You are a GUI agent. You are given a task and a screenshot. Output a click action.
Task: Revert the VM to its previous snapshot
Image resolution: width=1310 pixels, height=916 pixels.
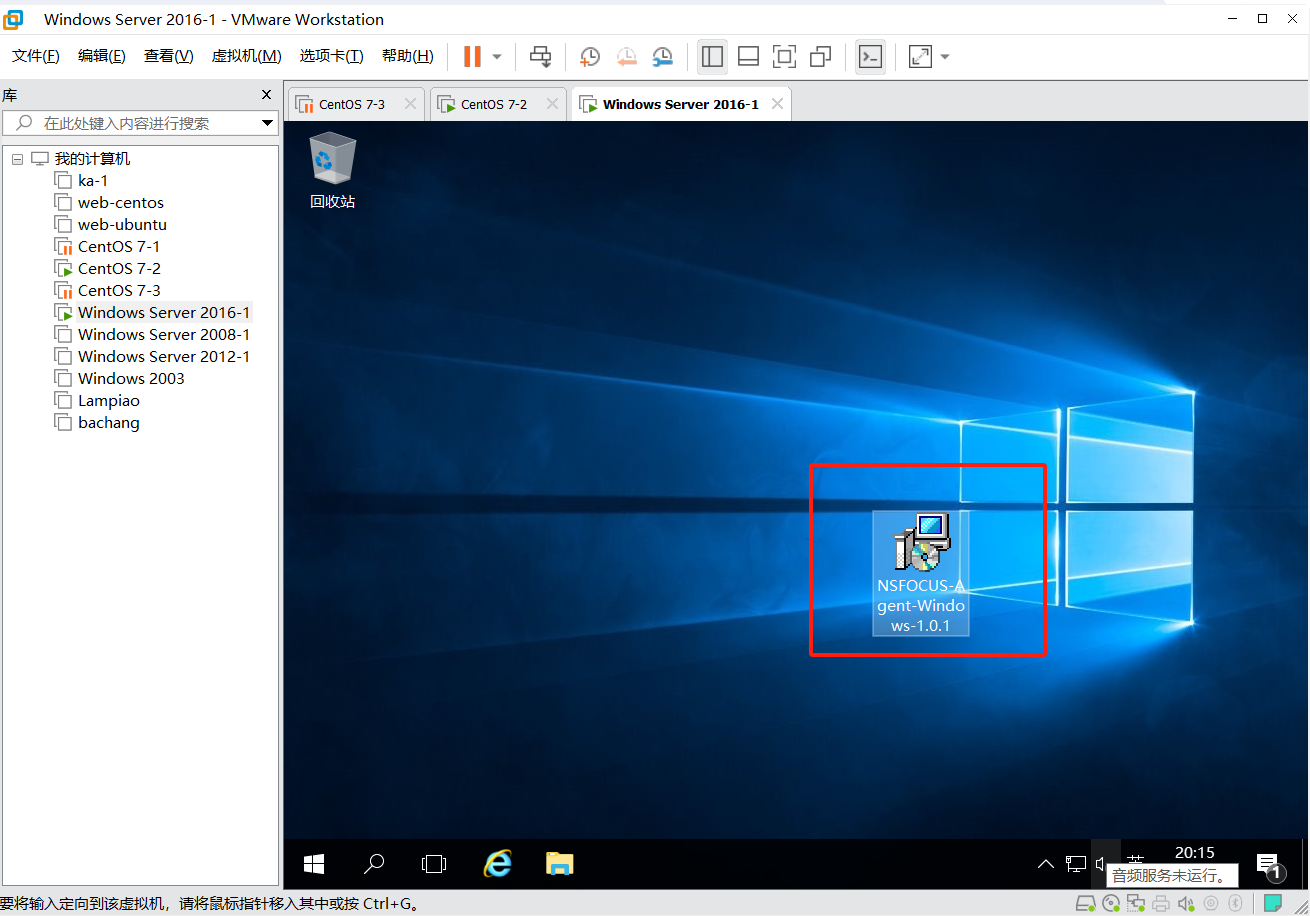[626, 57]
